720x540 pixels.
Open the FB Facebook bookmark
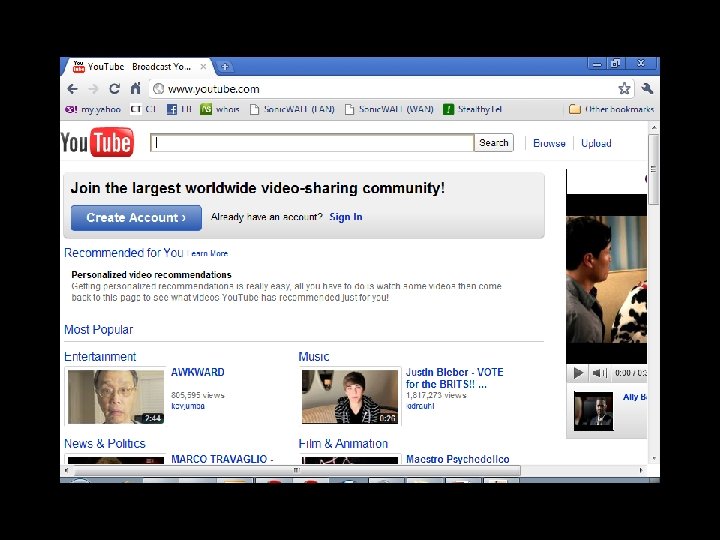(x=180, y=109)
